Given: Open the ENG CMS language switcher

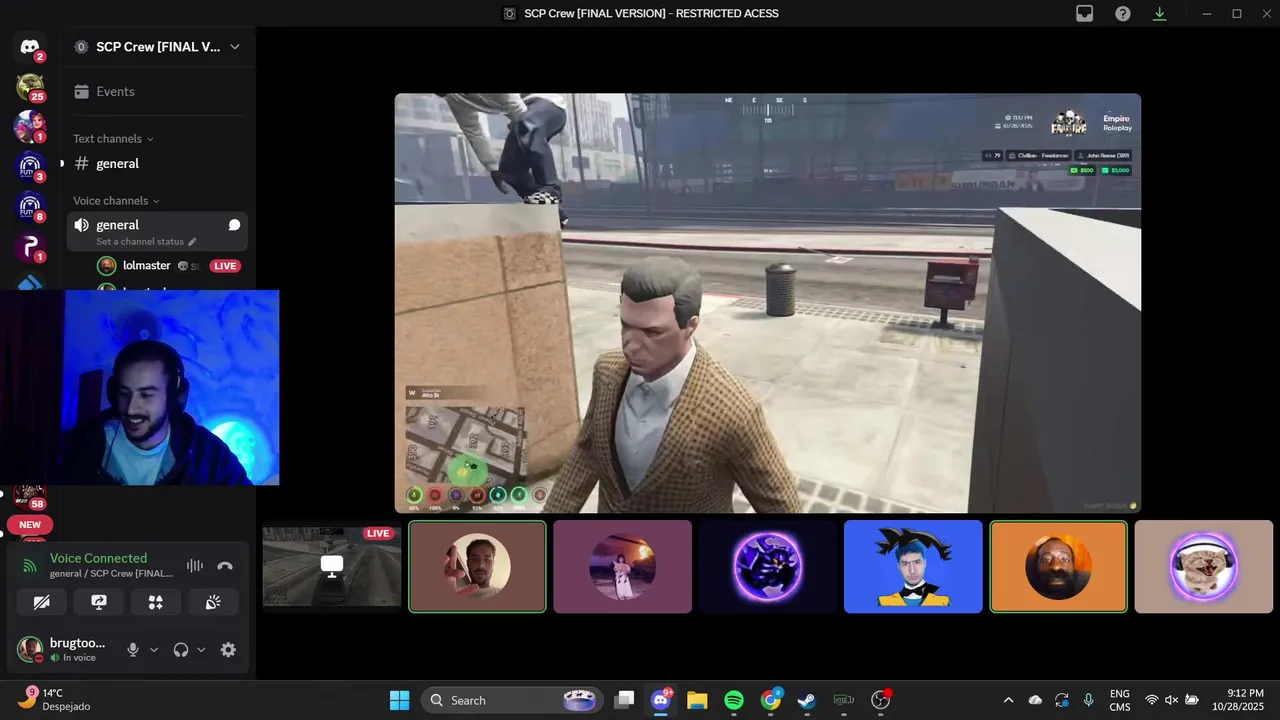Looking at the screenshot, I should point(1120,700).
